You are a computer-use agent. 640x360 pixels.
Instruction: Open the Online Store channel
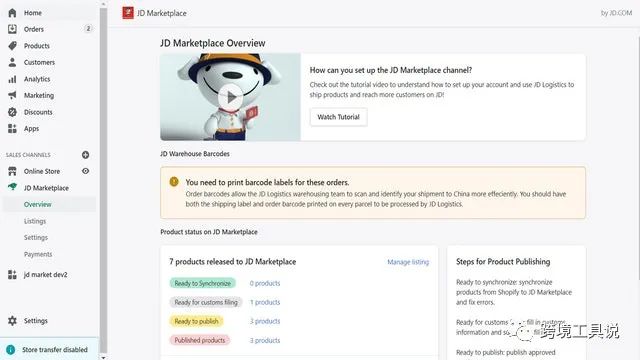pyautogui.click(x=42, y=171)
